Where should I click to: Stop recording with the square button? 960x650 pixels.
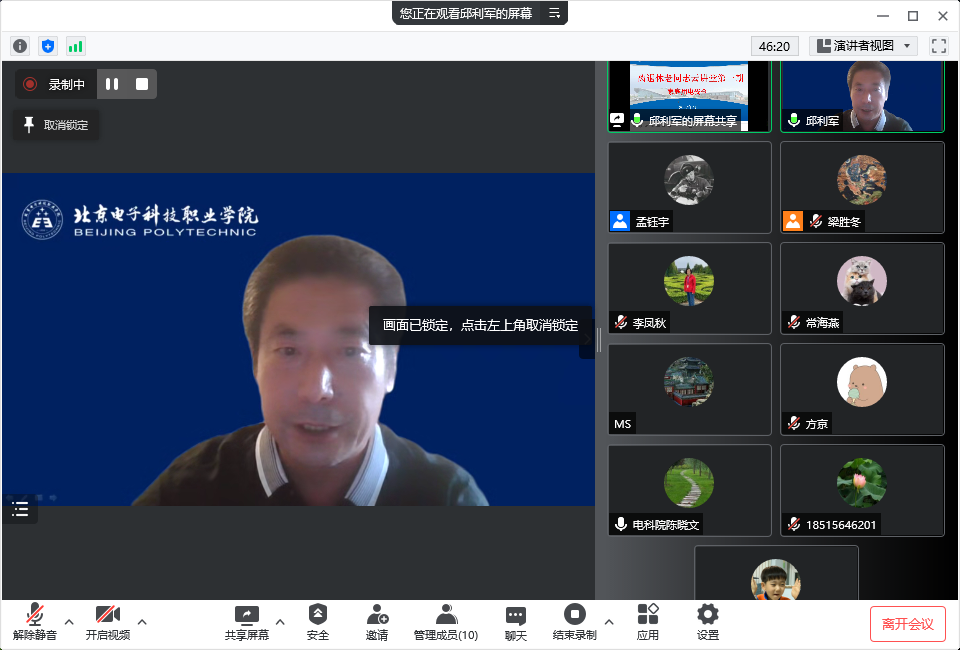point(142,84)
